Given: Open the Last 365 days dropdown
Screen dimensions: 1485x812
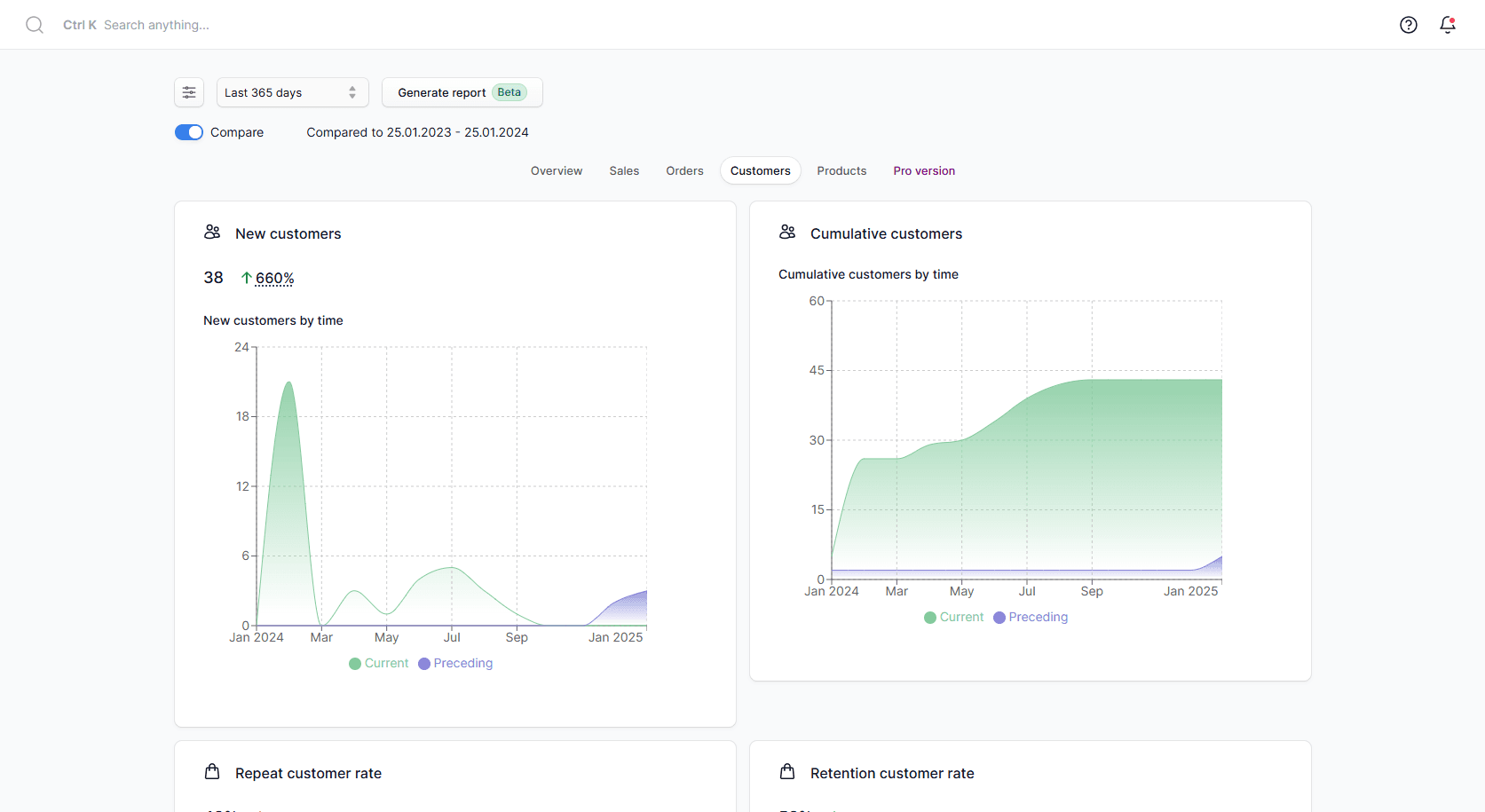Looking at the screenshot, I should pos(280,92).
